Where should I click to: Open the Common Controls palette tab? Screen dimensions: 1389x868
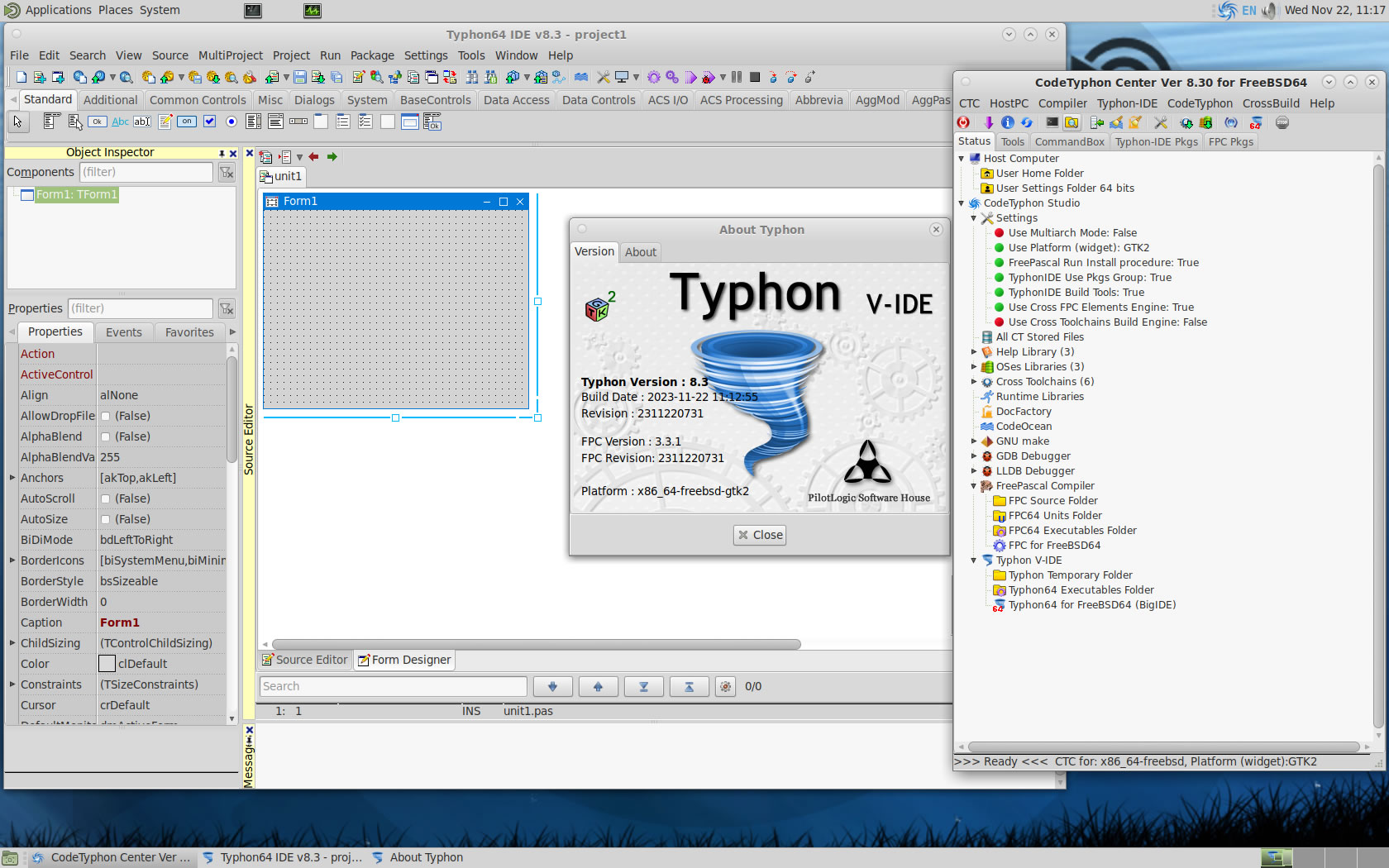pyautogui.click(x=198, y=100)
